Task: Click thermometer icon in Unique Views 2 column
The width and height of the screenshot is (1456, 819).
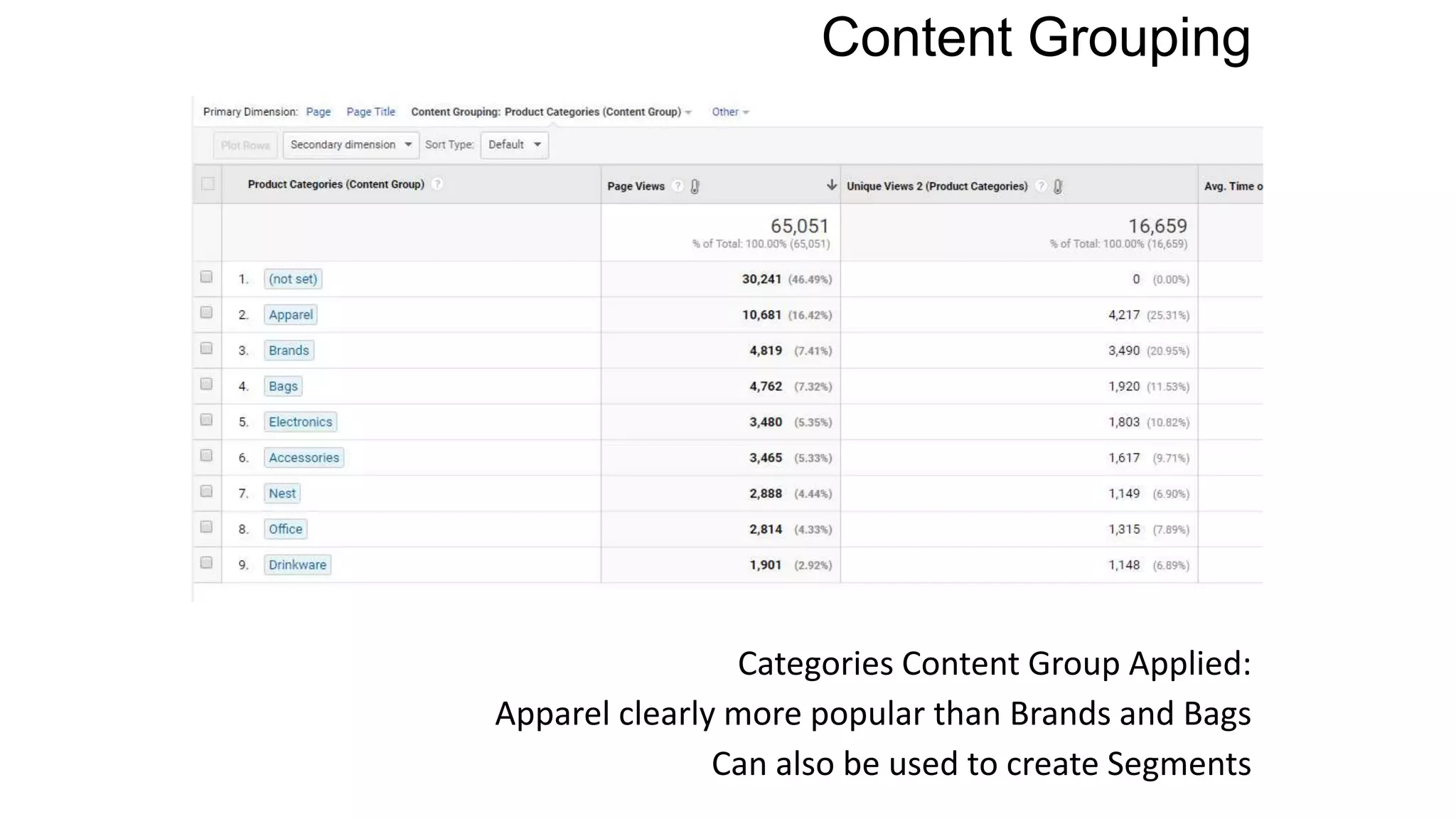Action: tap(1058, 186)
